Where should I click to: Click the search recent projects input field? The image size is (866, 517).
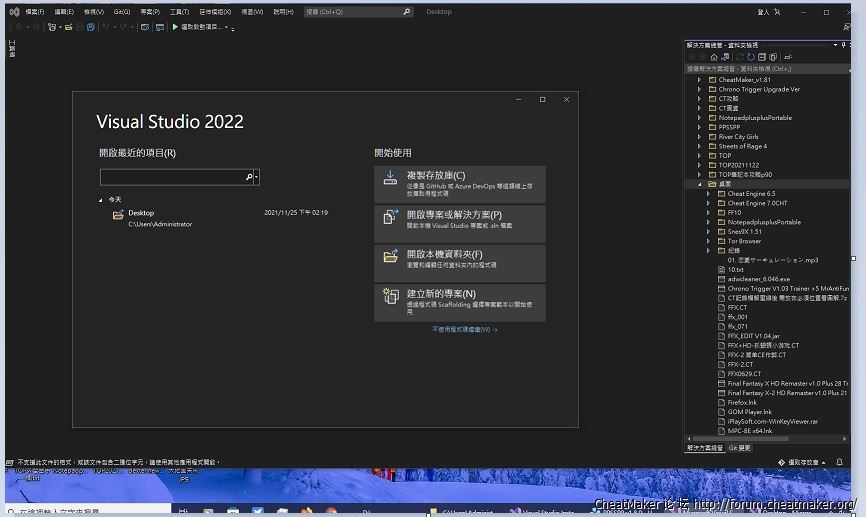172,177
